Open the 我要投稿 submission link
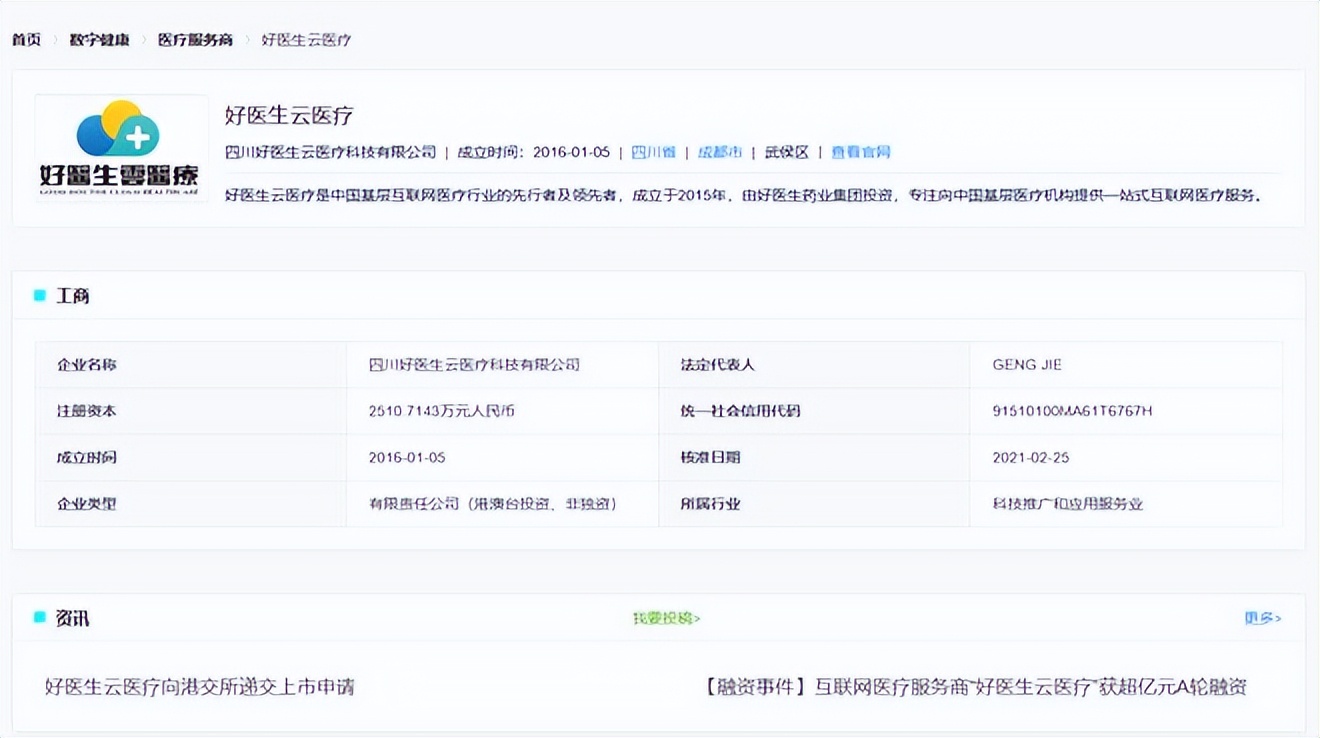The image size is (1320, 738). click(x=666, y=618)
